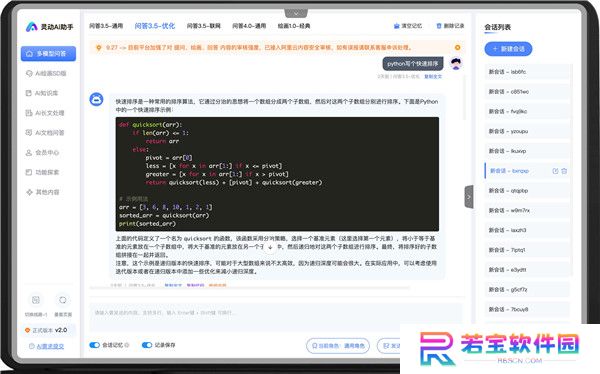Click 清空记忆 clear memory icon button
Screen dimensions: 600x374
(x=408, y=26)
